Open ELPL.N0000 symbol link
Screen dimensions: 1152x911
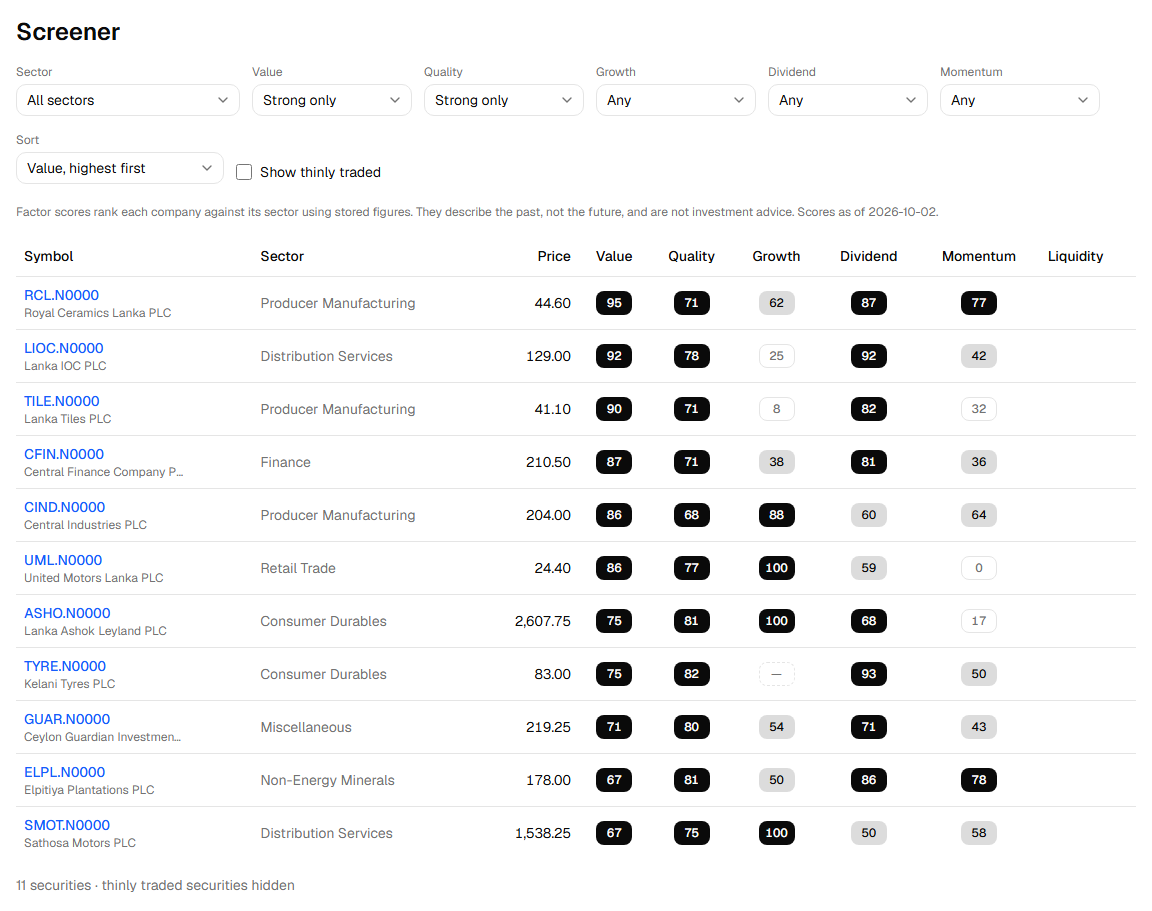(65, 771)
